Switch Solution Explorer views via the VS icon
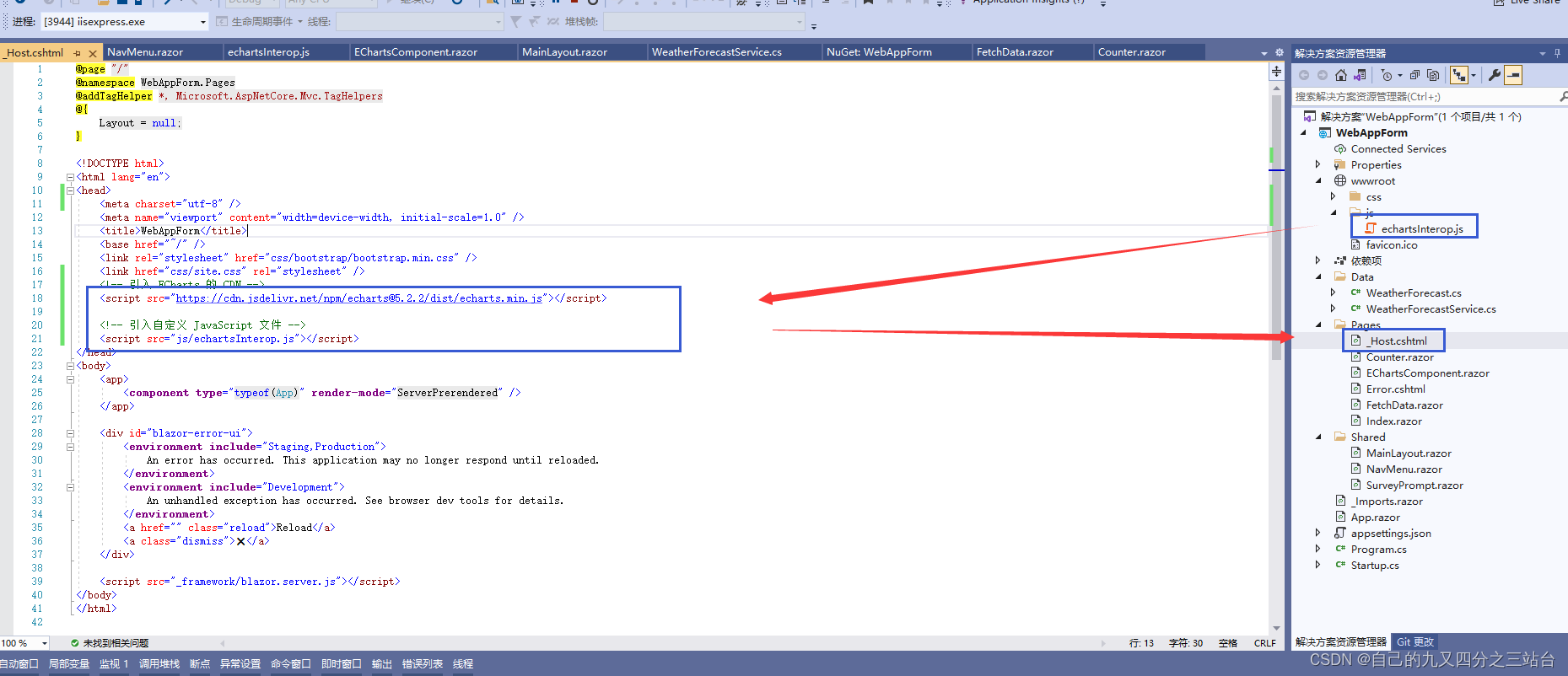 1360,75
